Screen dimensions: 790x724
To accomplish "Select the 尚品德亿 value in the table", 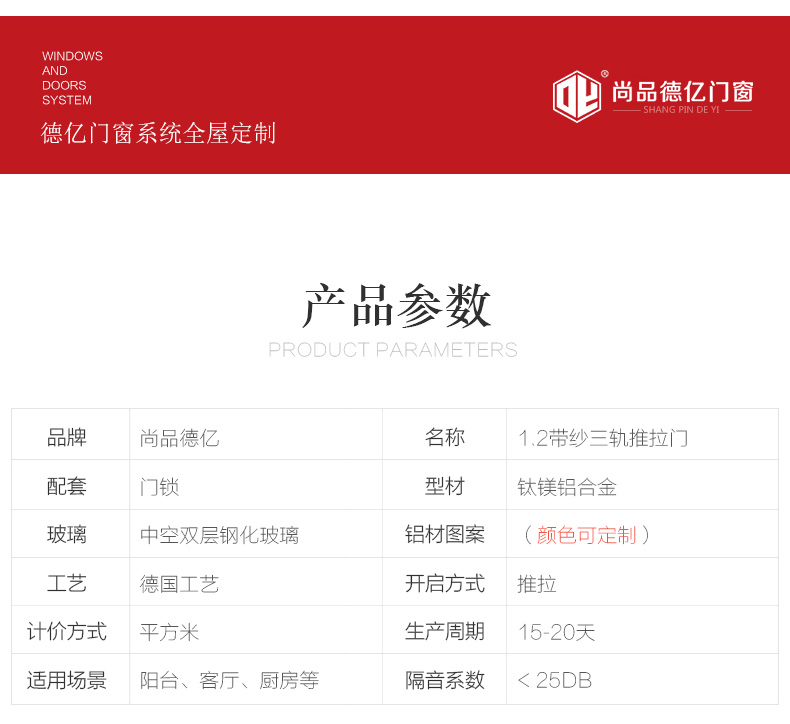I will coord(180,438).
